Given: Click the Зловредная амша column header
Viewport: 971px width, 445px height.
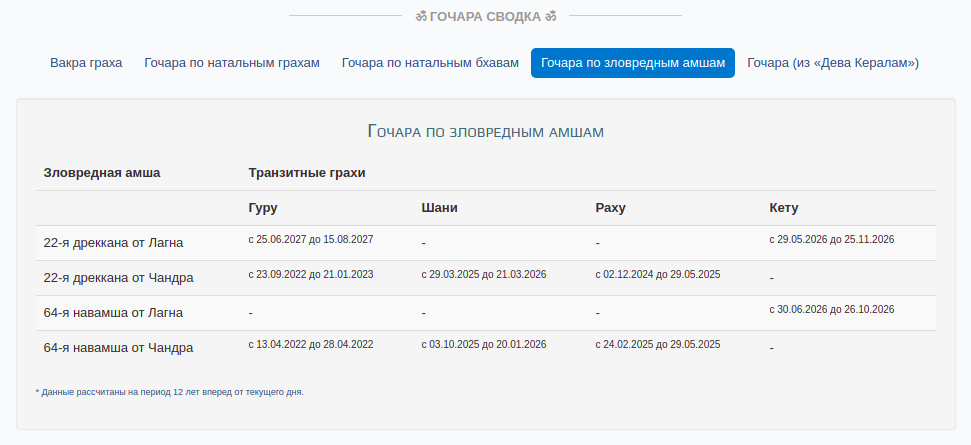Looking at the screenshot, I should pyautogui.click(x=102, y=173).
